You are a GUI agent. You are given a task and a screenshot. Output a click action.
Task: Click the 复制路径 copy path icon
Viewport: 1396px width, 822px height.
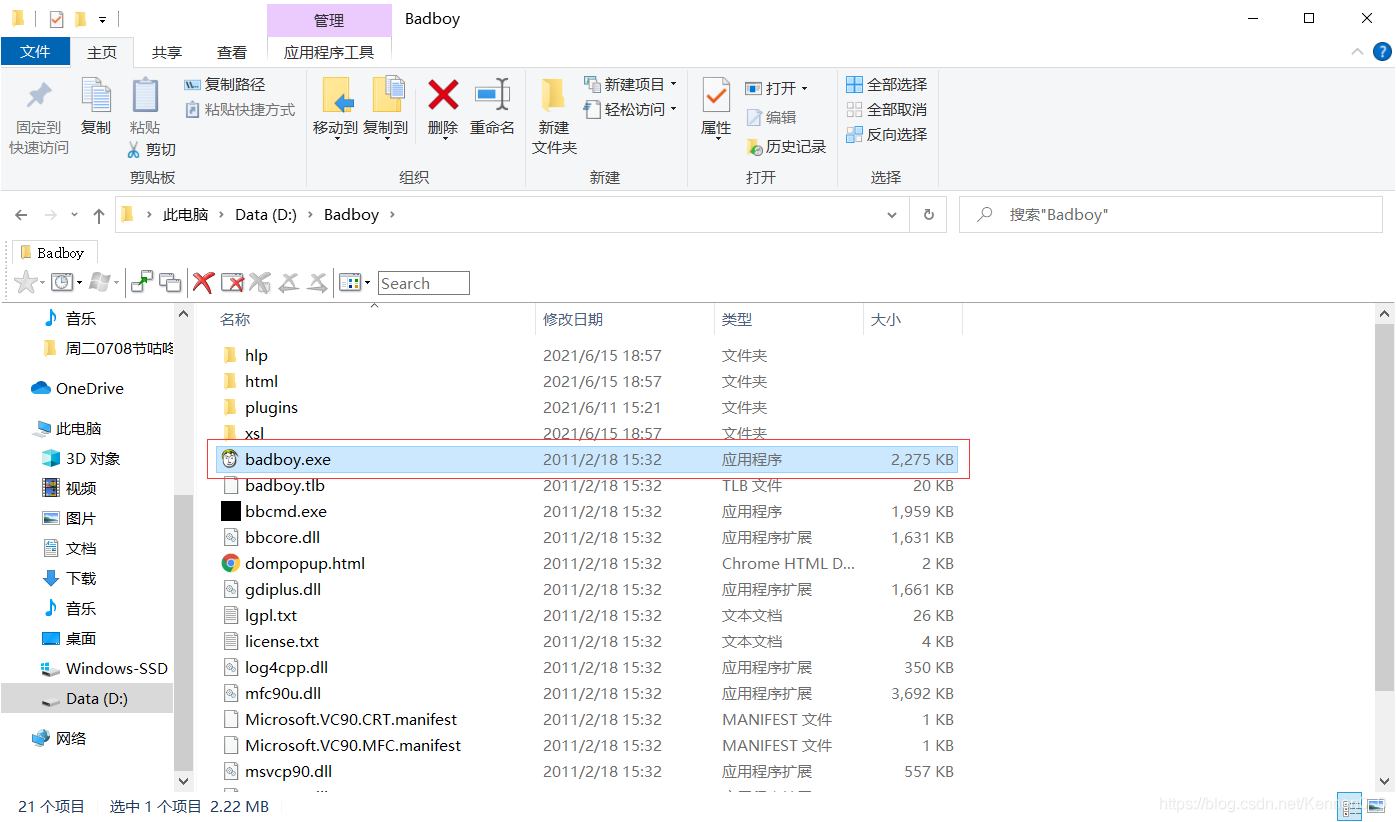click(193, 85)
